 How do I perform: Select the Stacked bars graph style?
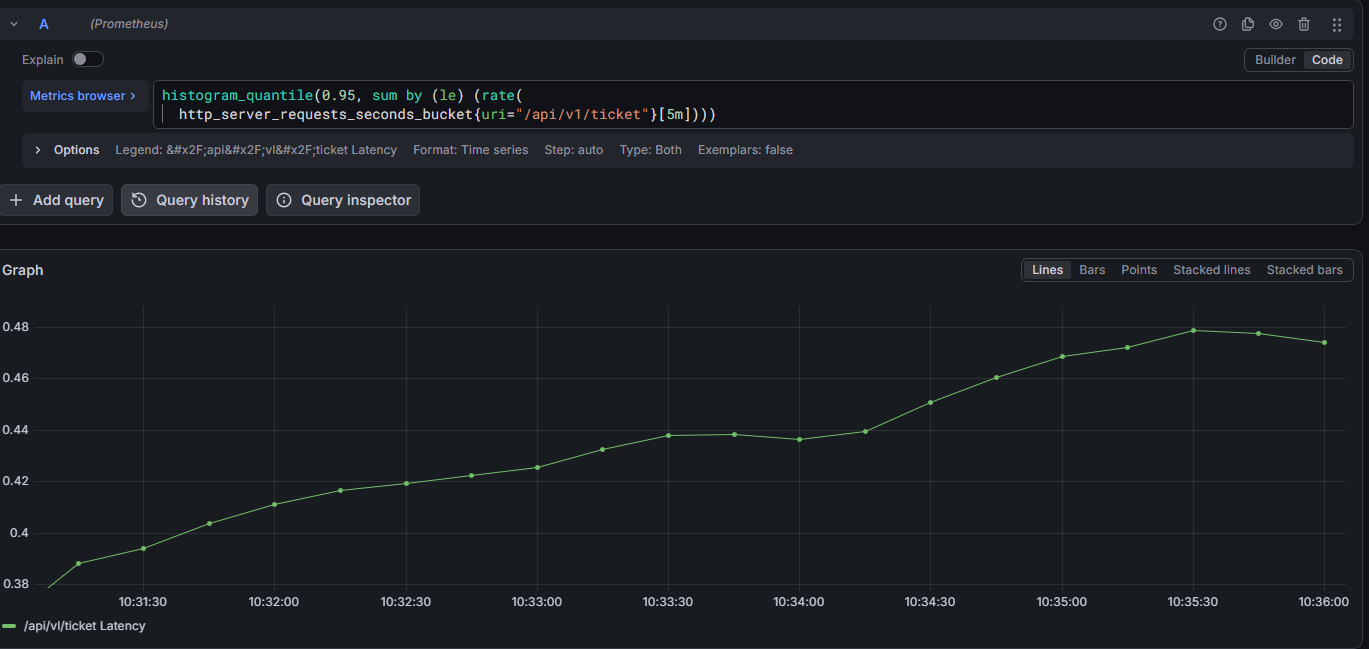click(1305, 270)
